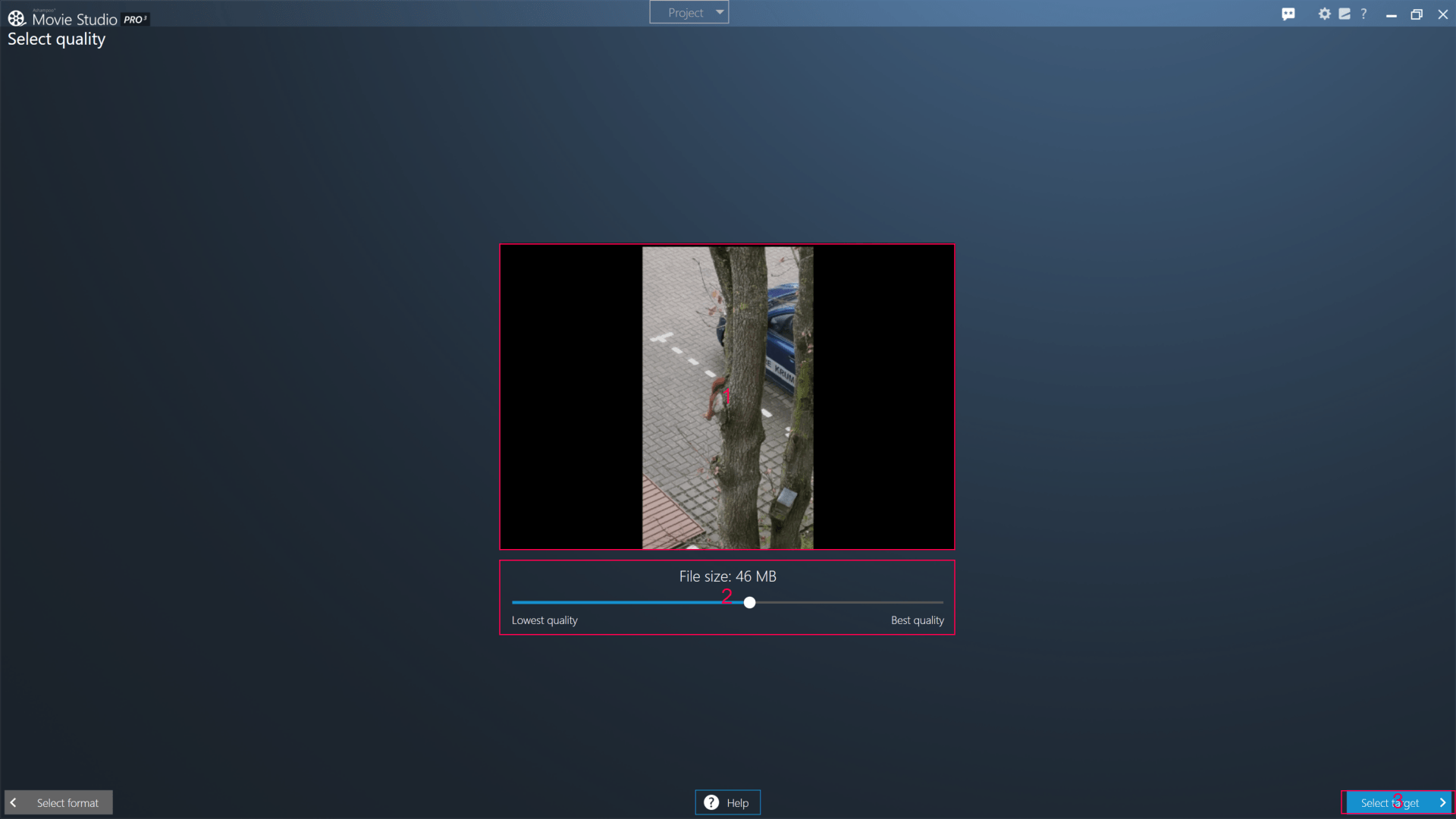Click the 'File size: 46 MB' text
The width and height of the screenshot is (1456, 819).
pyautogui.click(x=727, y=576)
